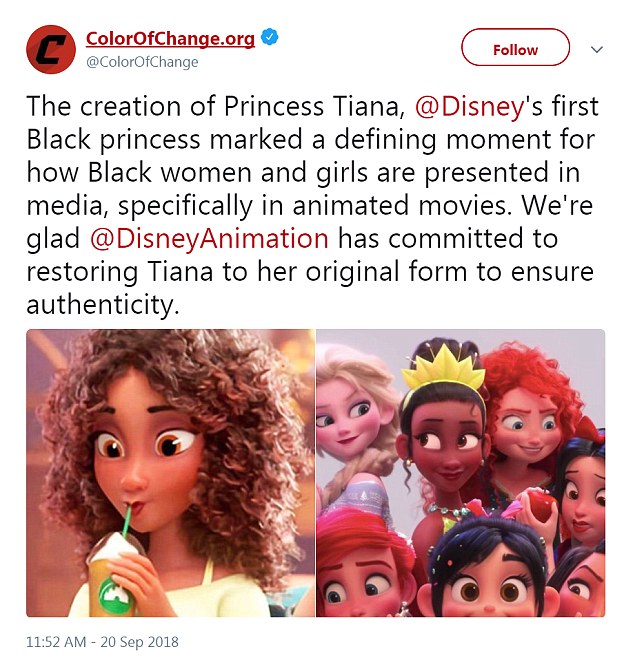
Task: Open the ColorOfChange profile avatar
Action: (x=51, y=49)
